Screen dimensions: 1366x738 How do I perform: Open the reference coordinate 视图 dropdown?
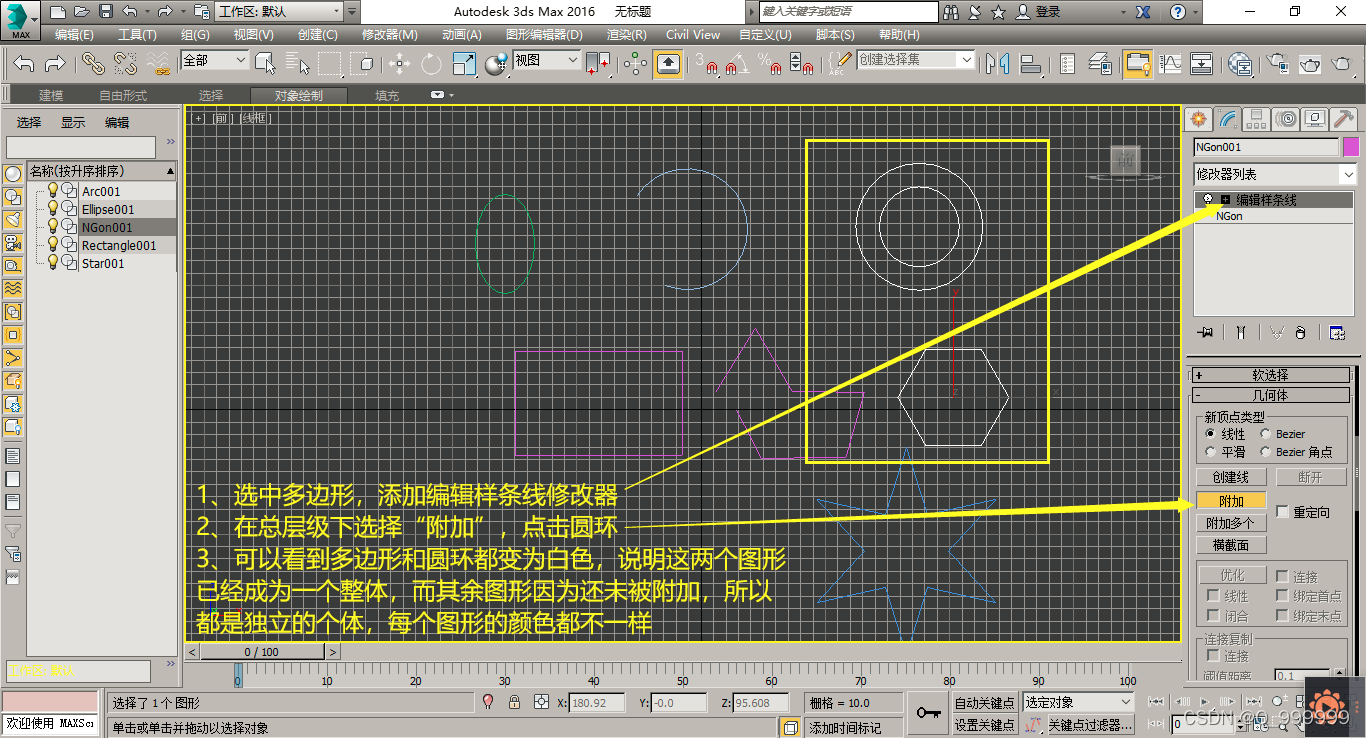point(546,61)
